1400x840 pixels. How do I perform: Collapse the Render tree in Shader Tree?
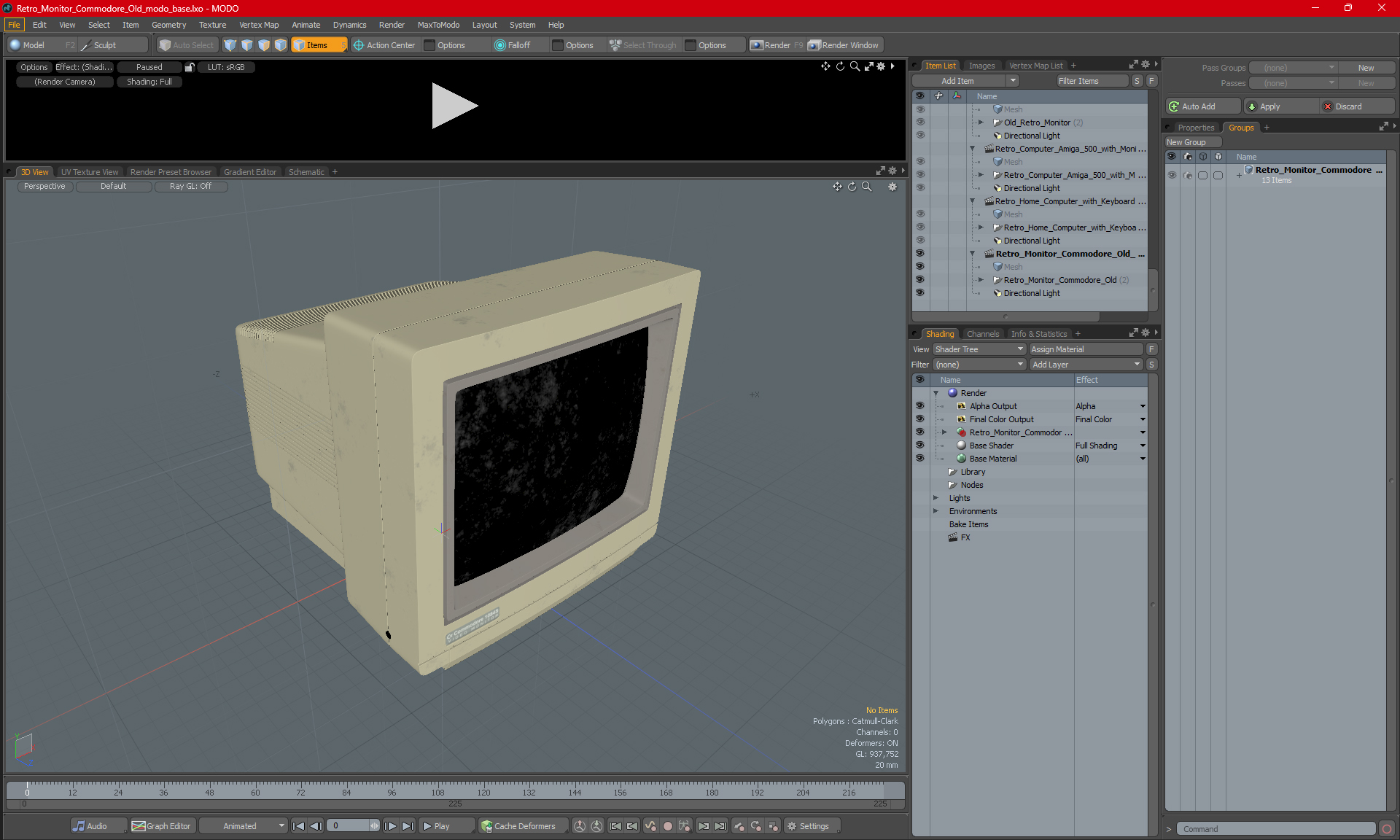point(936,393)
